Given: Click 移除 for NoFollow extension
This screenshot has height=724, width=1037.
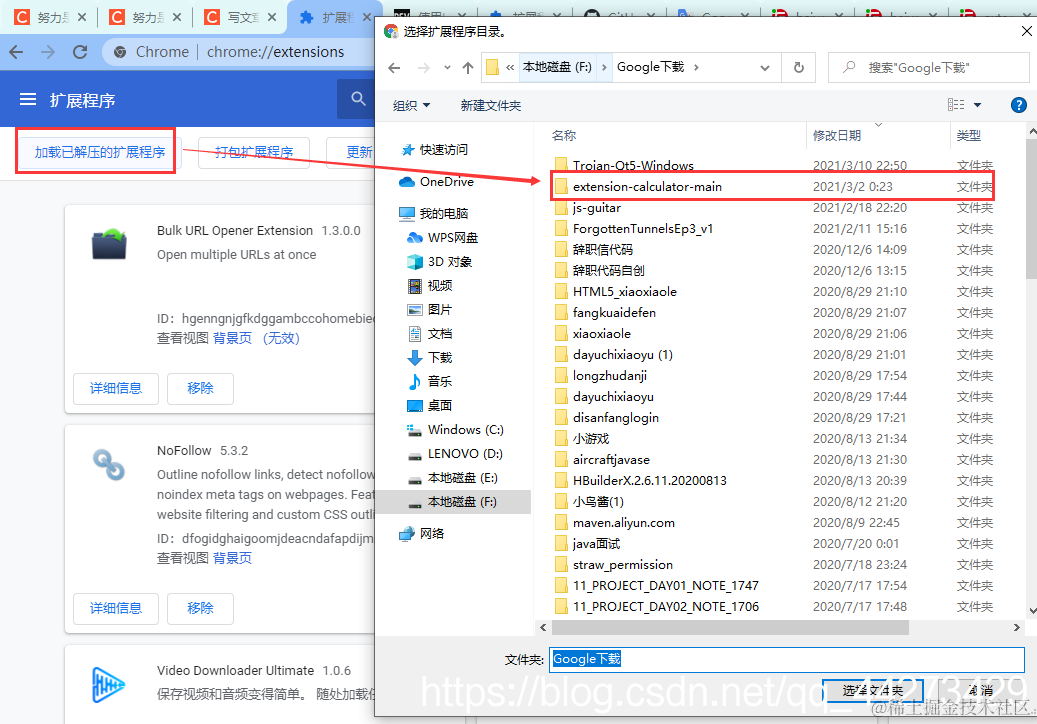Looking at the screenshot, I should (200, 608).
